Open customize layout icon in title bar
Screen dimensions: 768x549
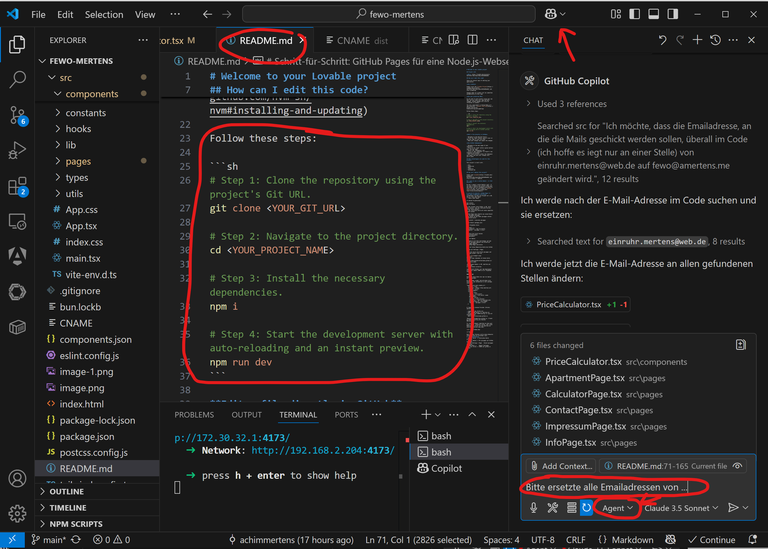tap(616, 14)
